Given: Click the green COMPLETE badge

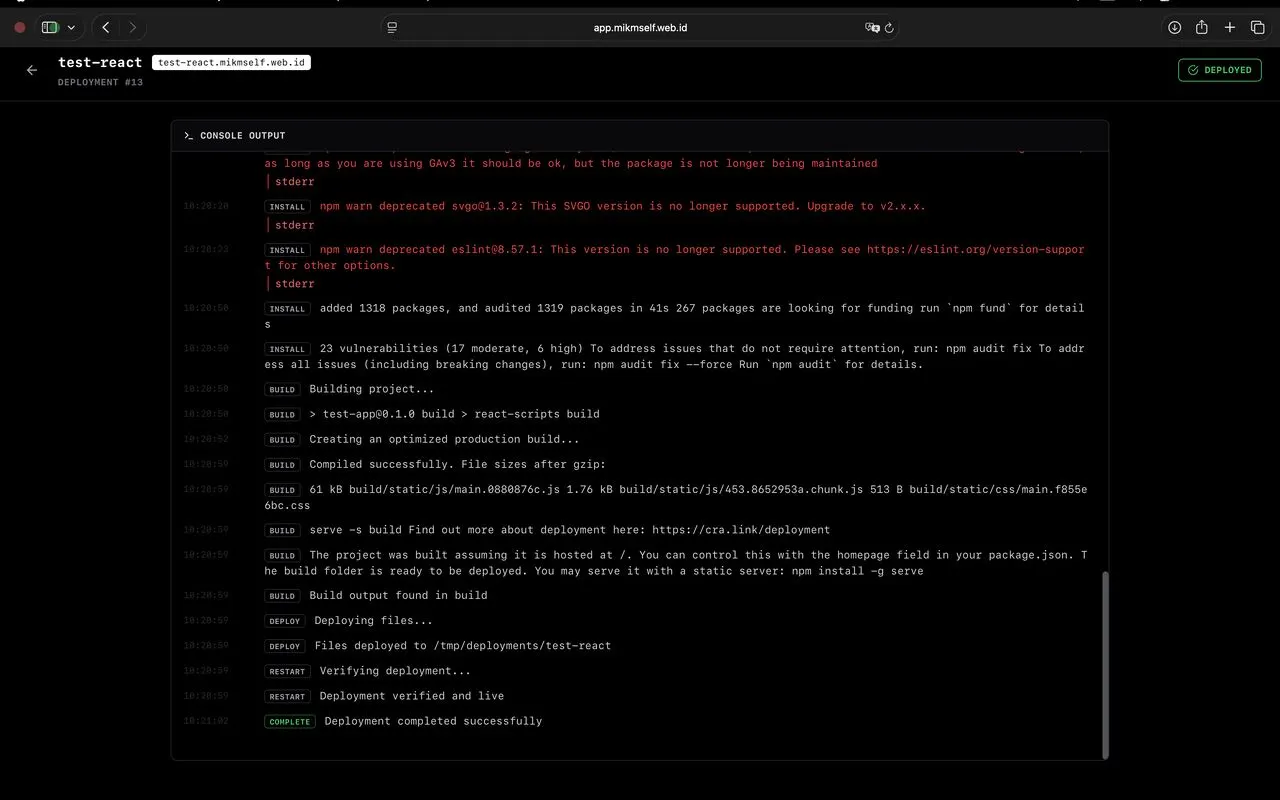Looking at the screenshot, I should (290, 722).
